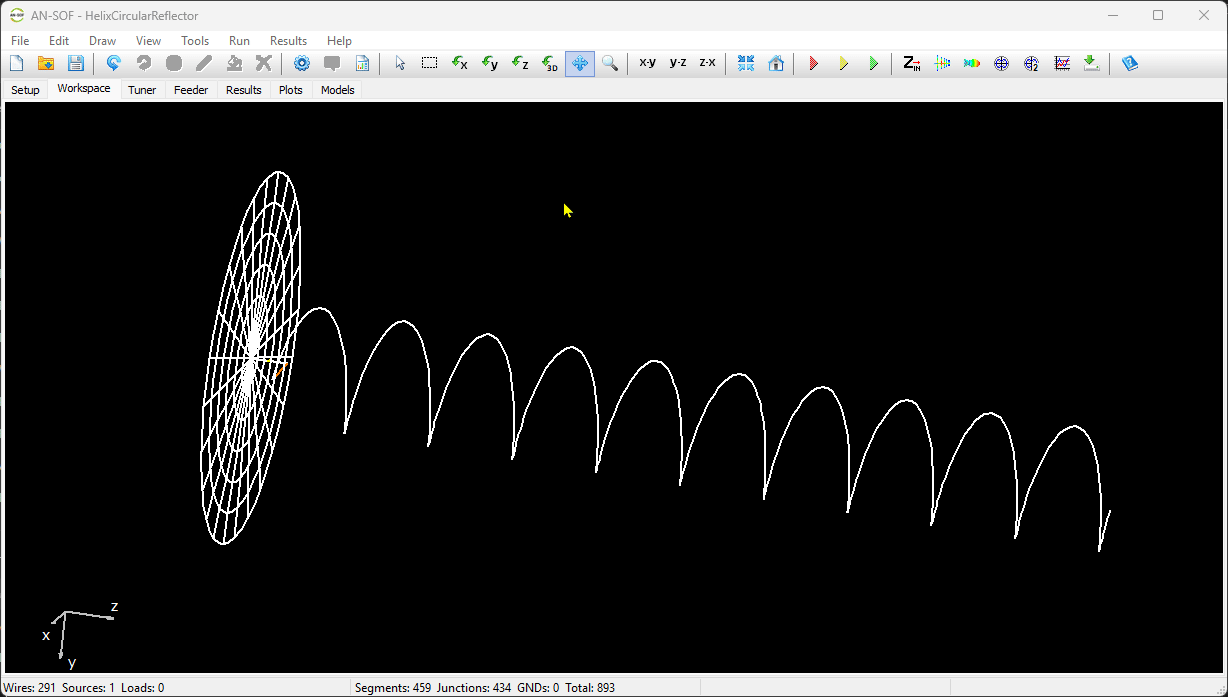Image resolution: width=1228 pixels, height=697 pixels.
Task: Switch view to the x-y plane
Action: (647, 63)
